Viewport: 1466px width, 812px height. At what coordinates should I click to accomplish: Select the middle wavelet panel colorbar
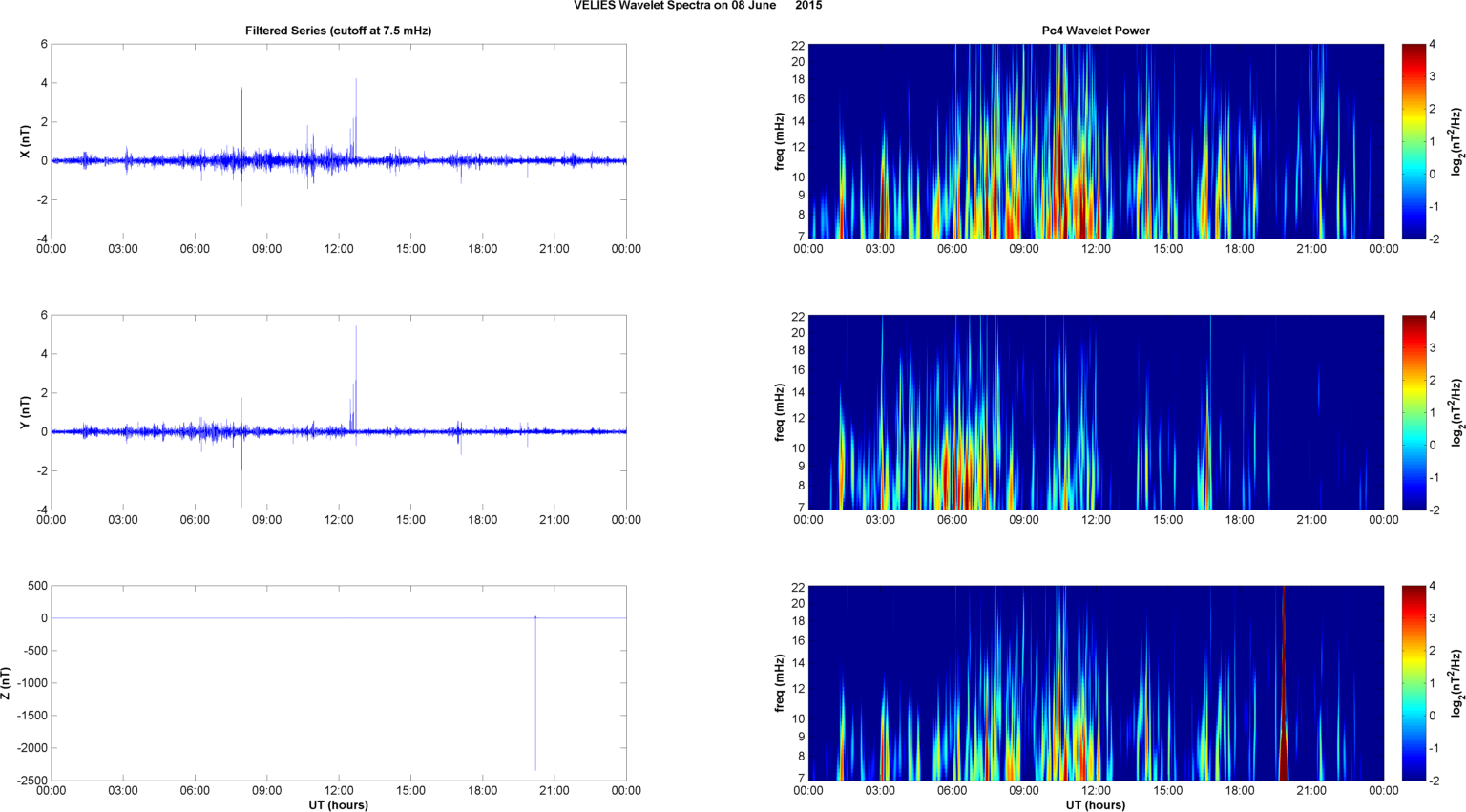click(1414, 412)
